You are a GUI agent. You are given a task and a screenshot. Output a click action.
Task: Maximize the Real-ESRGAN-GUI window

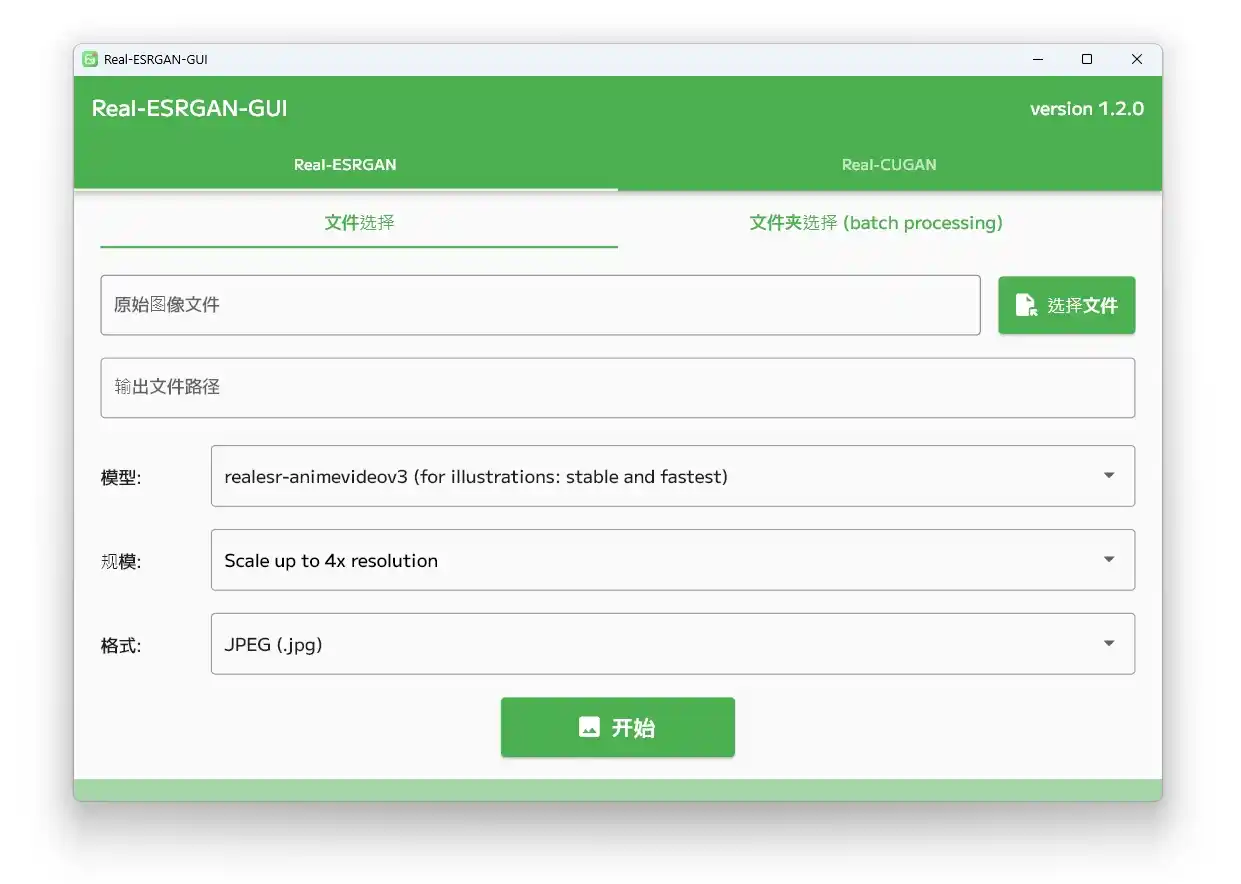(1087, 59)
